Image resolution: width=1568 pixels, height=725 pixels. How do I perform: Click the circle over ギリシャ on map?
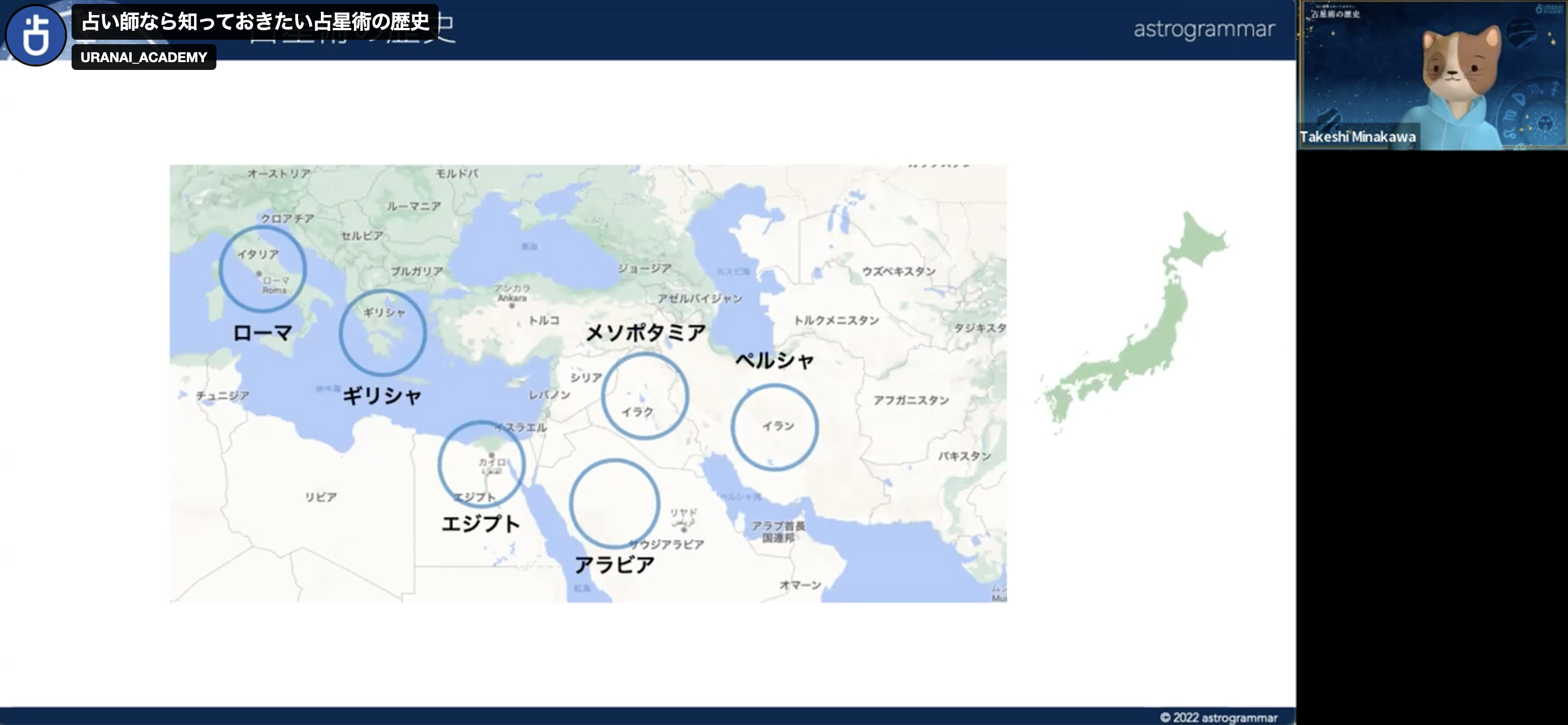382,332
